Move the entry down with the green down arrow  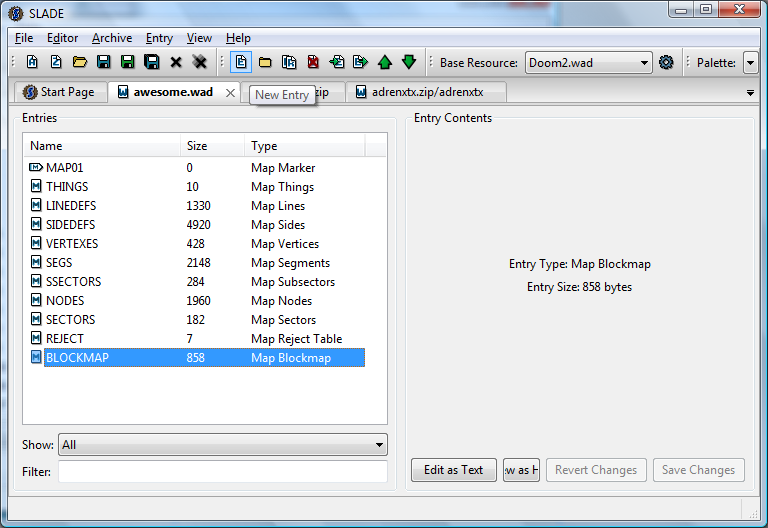pos(409,62)
